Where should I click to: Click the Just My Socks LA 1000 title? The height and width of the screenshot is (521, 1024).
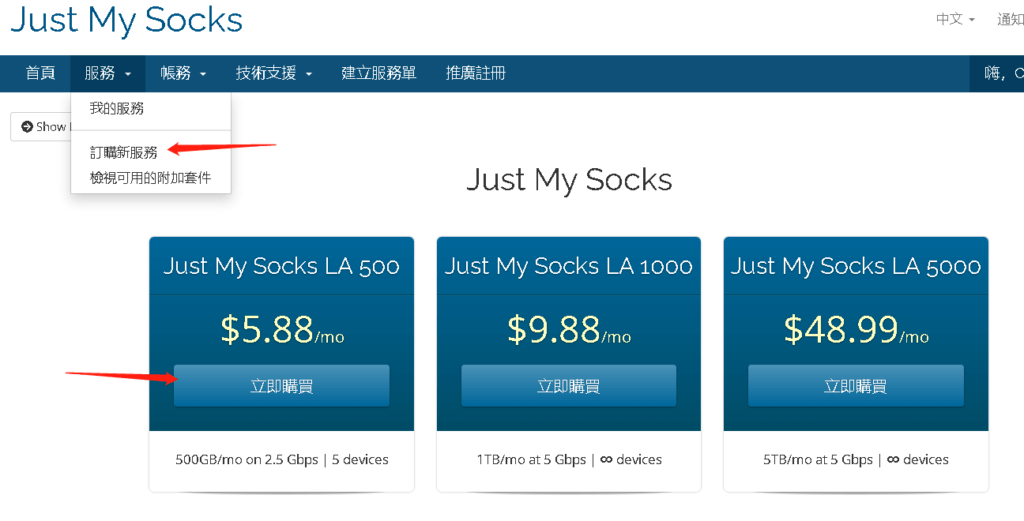569,266
